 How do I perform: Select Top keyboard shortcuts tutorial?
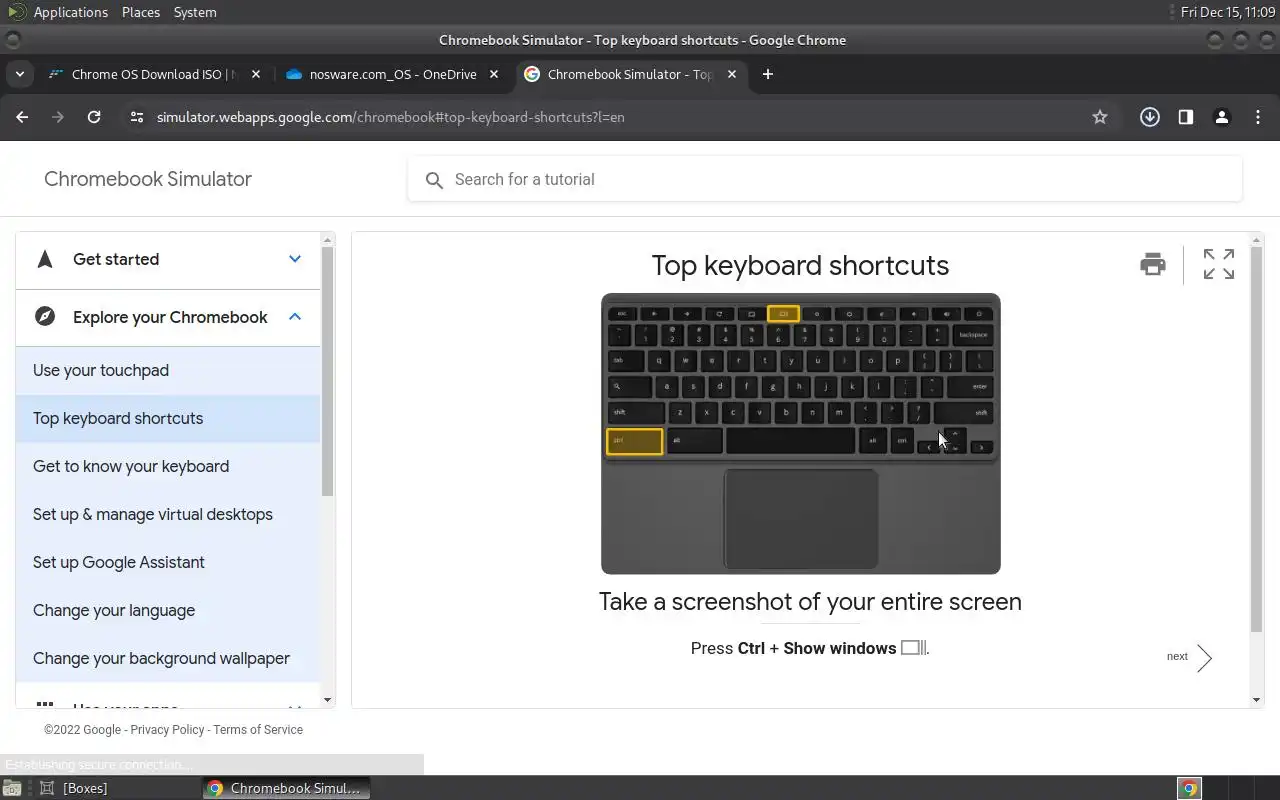point(168,418)
